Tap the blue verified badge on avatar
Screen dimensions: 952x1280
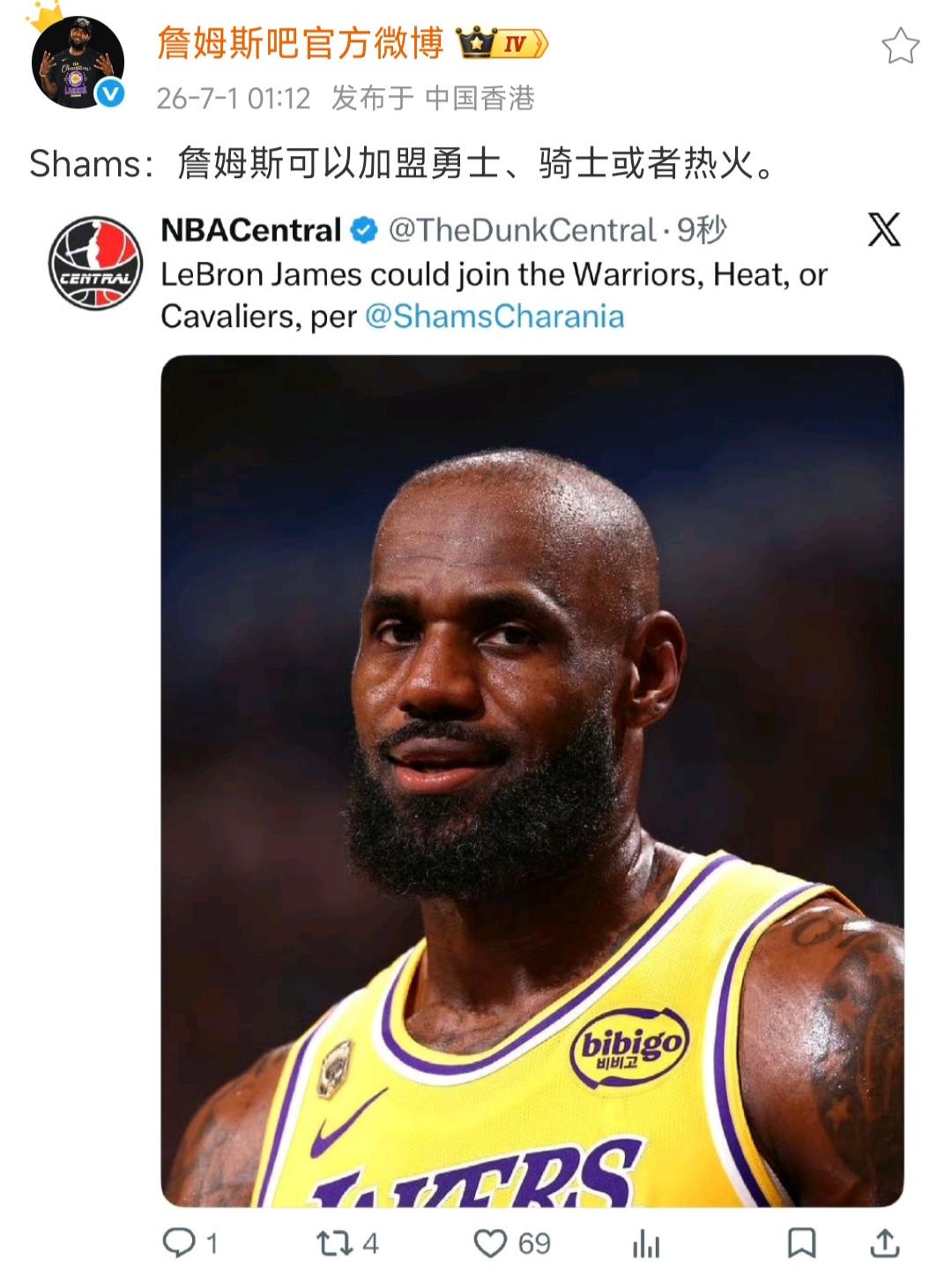[x=110, y=93]
